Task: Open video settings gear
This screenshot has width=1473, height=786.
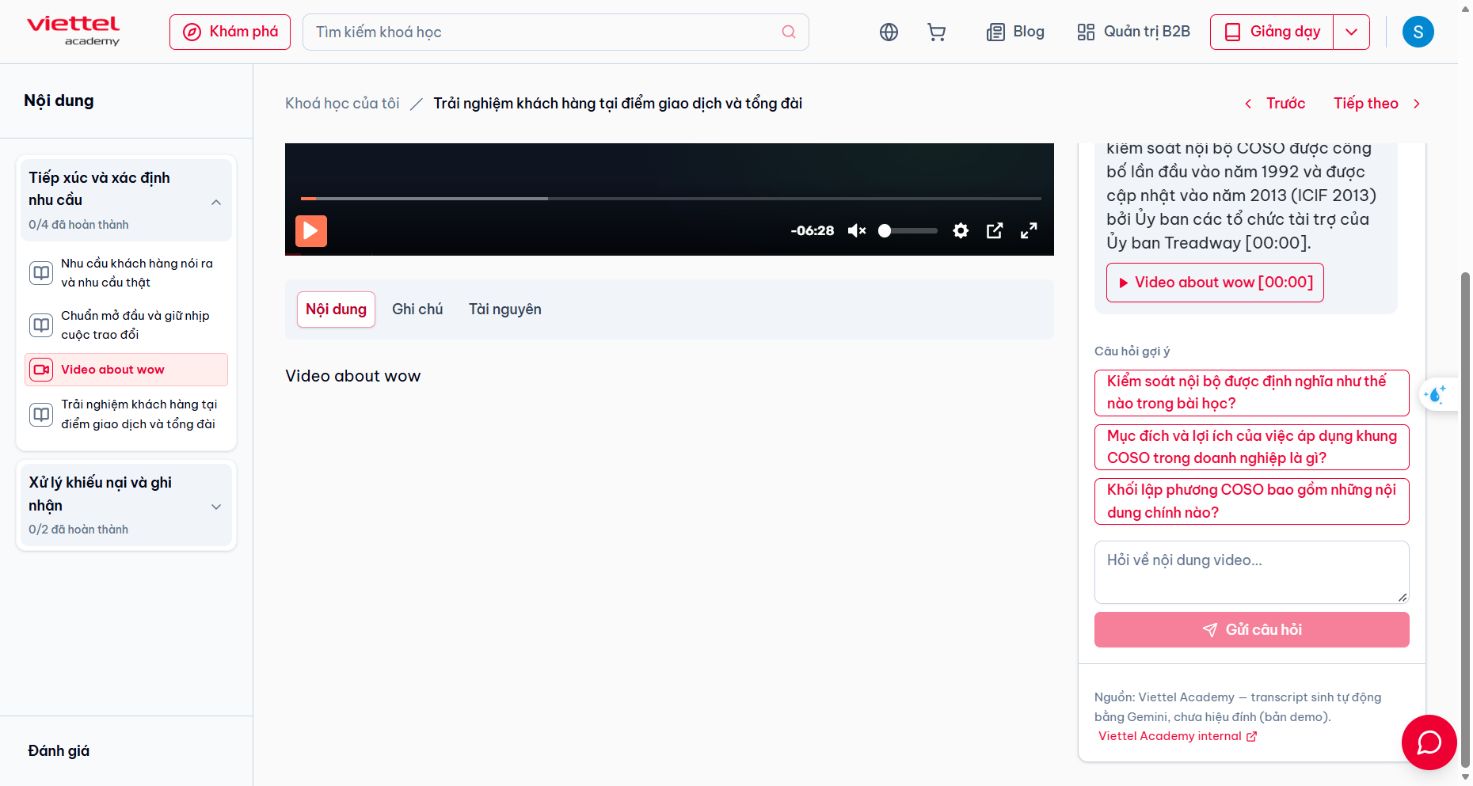Action: pos(961,231)
